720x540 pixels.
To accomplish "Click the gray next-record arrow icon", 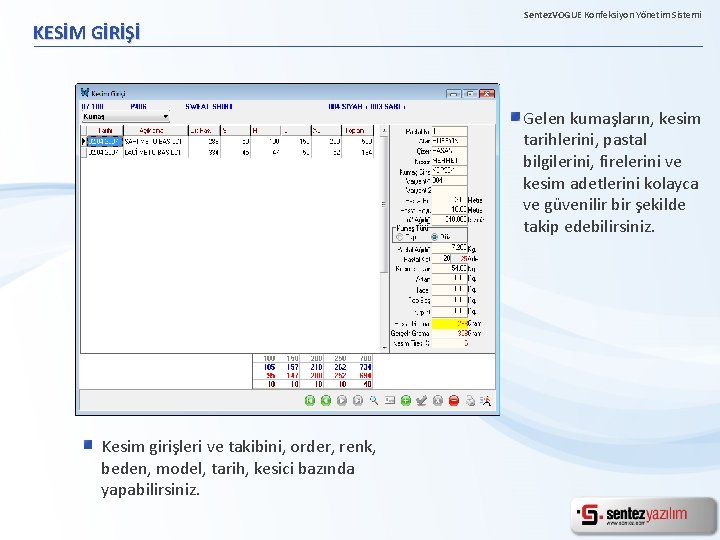I will [x=342, y=400].
